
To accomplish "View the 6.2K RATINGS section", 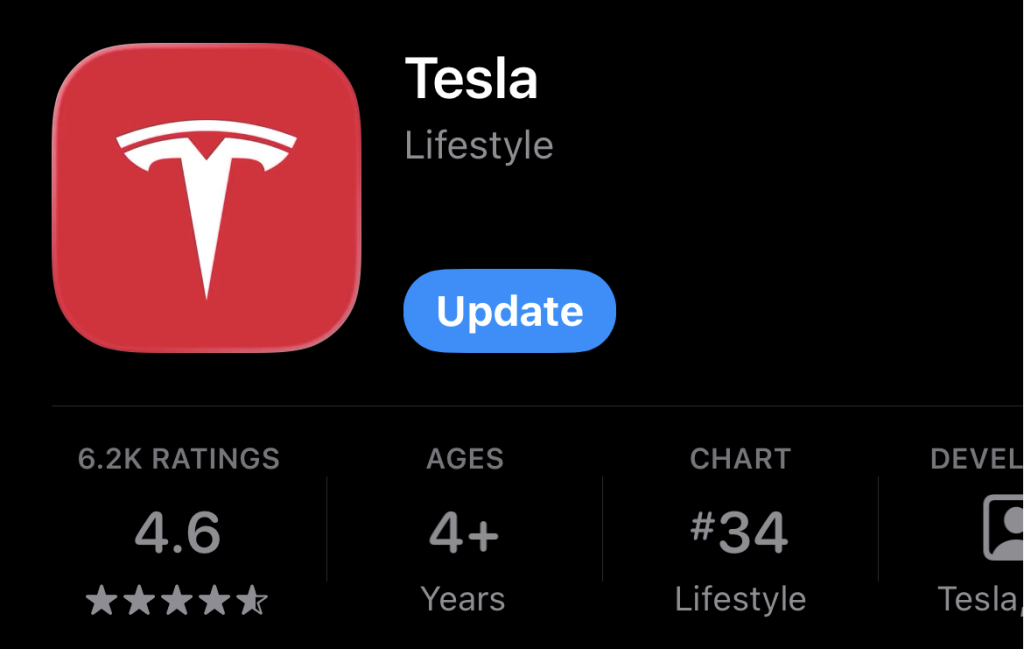I will coord(179,459).
